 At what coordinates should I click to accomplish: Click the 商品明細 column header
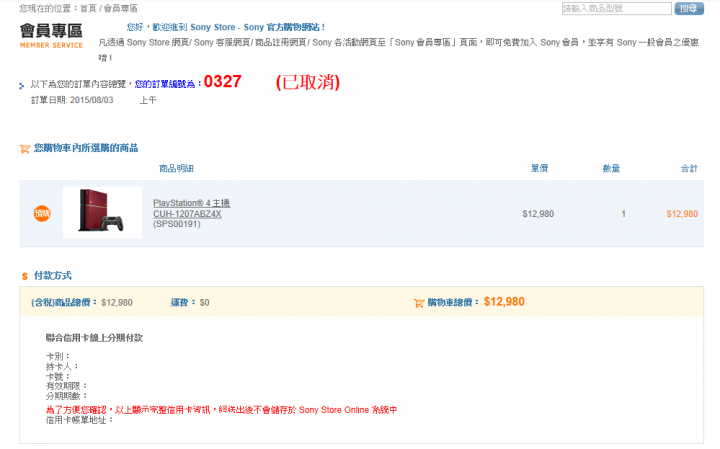point(176,168)
